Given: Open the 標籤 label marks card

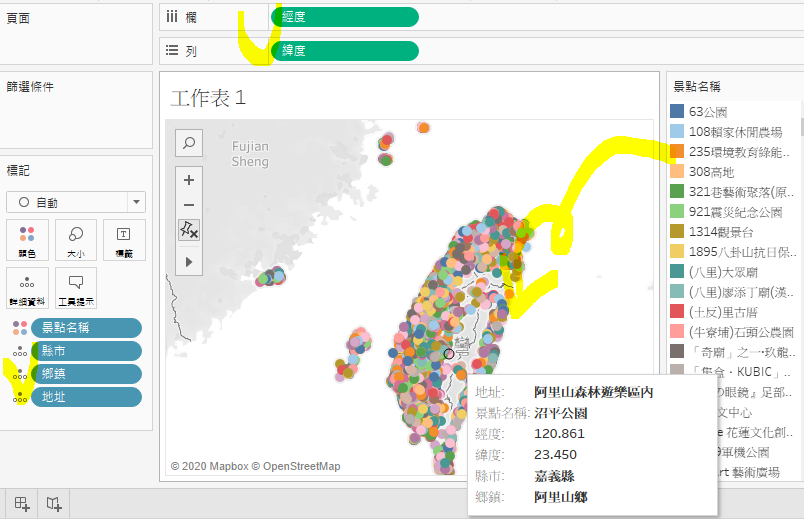Looking at the screenshot, I should (x=124, y=240).
